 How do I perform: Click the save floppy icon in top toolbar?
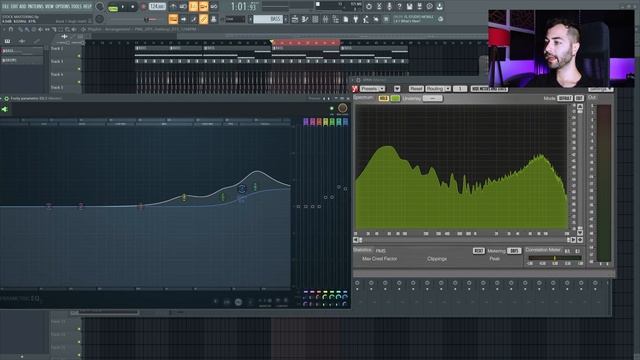tap(409, 6)
